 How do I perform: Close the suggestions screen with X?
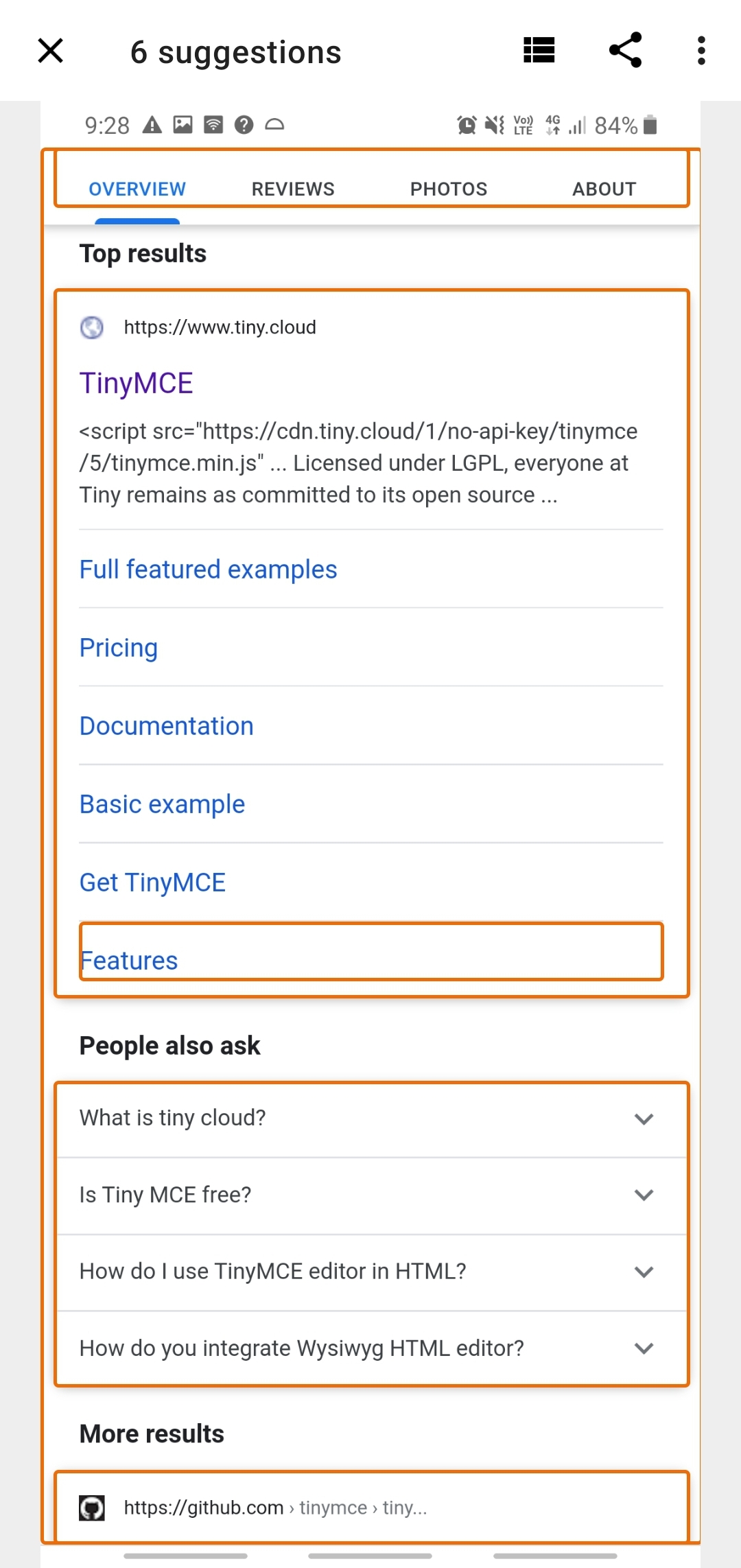point(50,51)
